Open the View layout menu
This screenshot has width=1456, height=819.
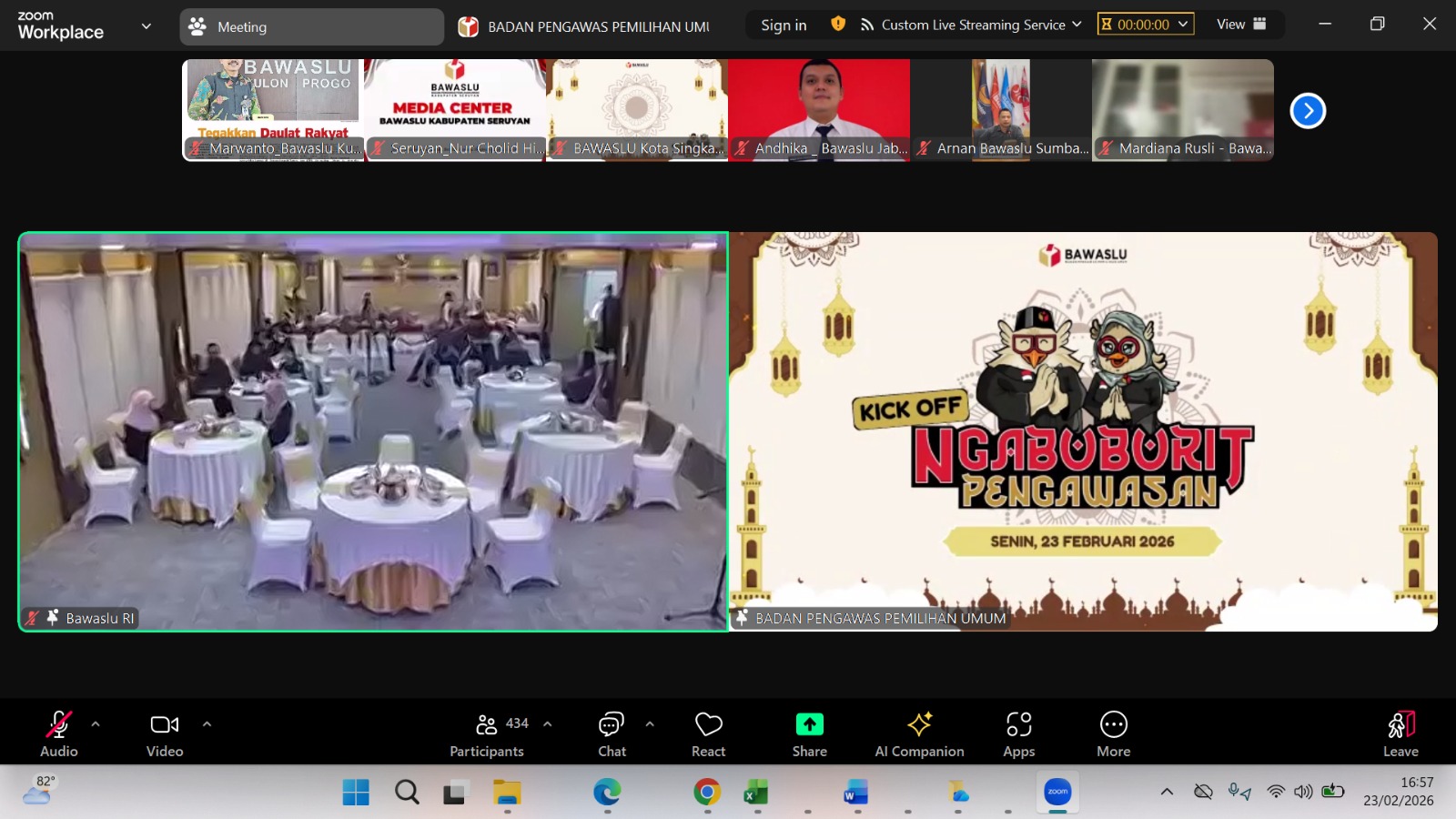coord(1241,25)
